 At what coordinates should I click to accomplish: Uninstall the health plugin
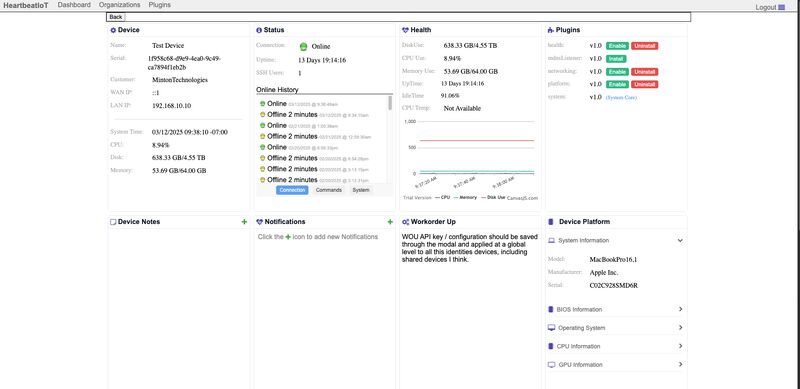644,46
